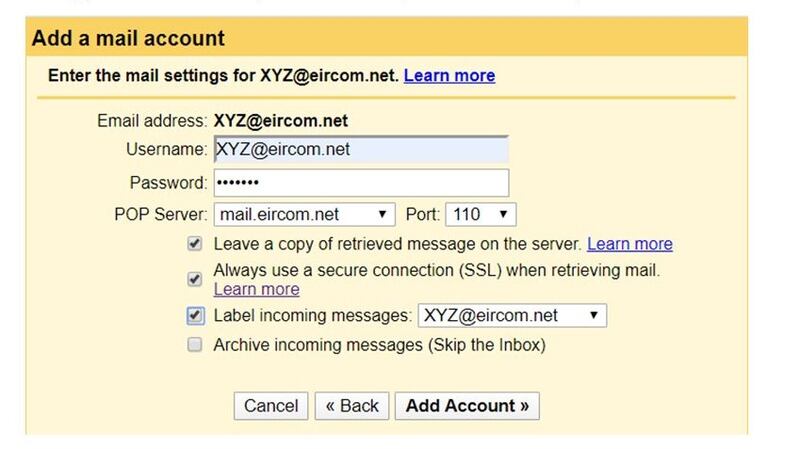
Task: Follow Learn more link under SSL option
Action: tap(256, 289)
